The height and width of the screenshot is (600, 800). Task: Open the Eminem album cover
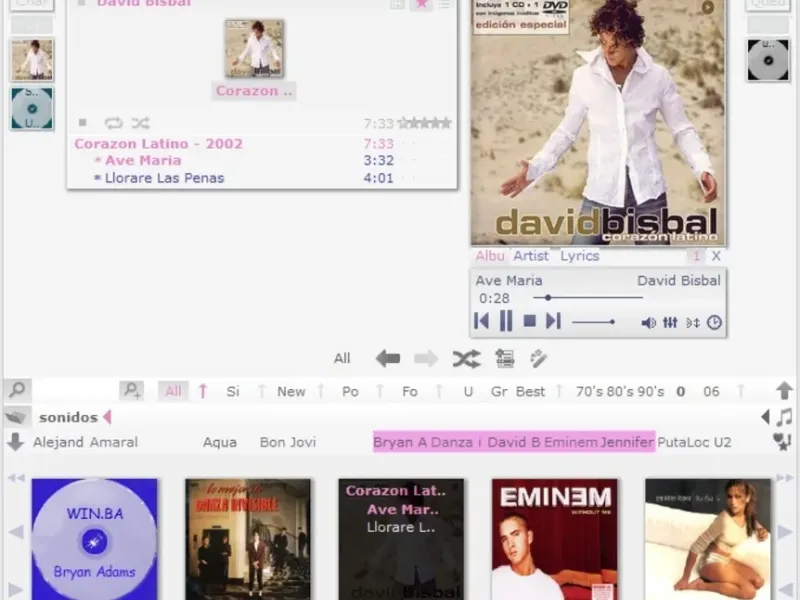[x=555, y=539]
